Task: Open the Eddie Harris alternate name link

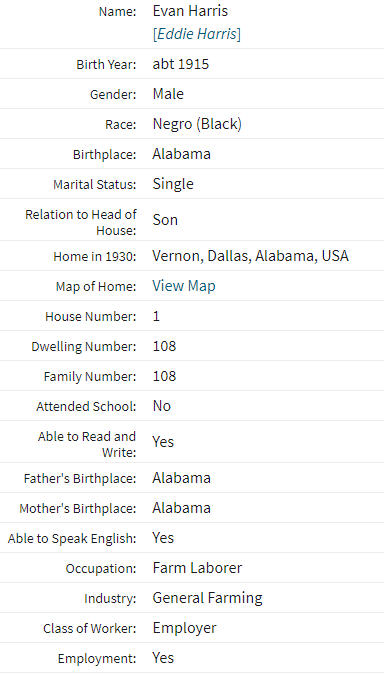Action: click(197, 34)
